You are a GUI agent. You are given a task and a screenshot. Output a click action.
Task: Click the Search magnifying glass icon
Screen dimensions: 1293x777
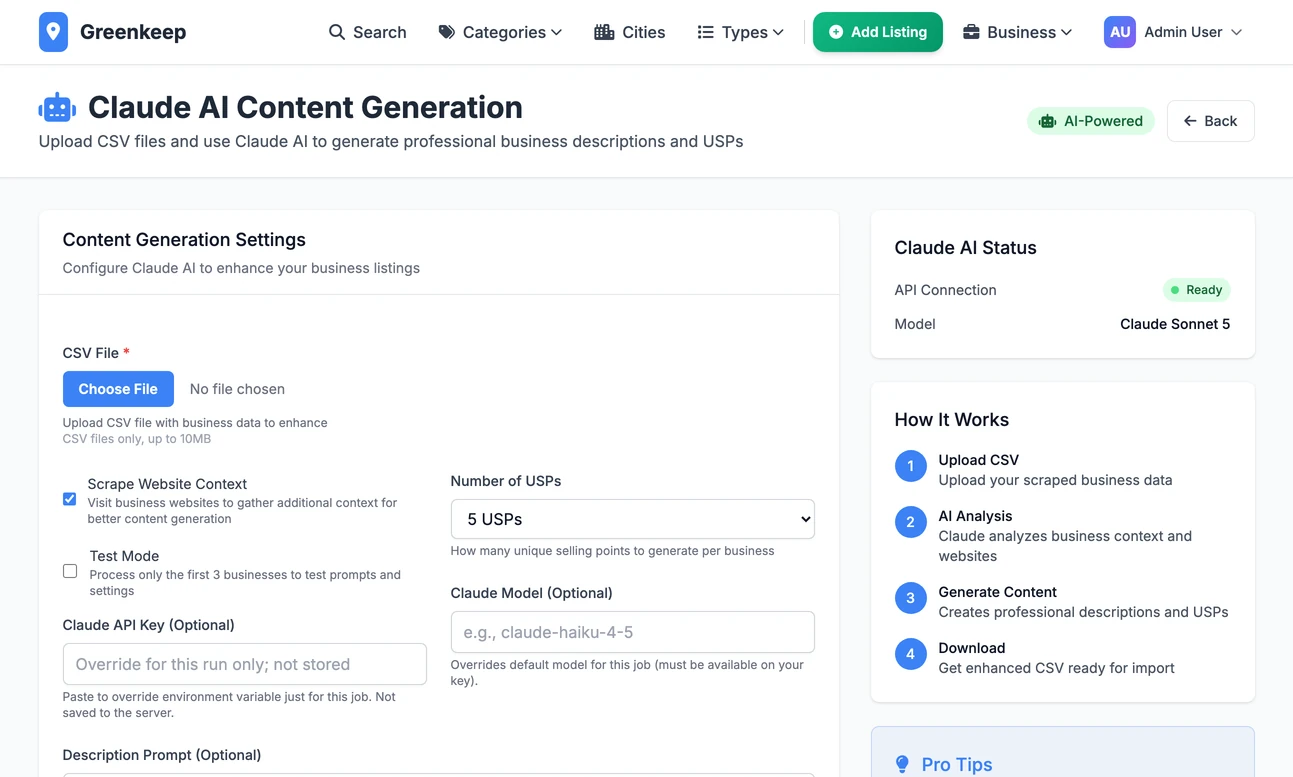pos(337,32)
